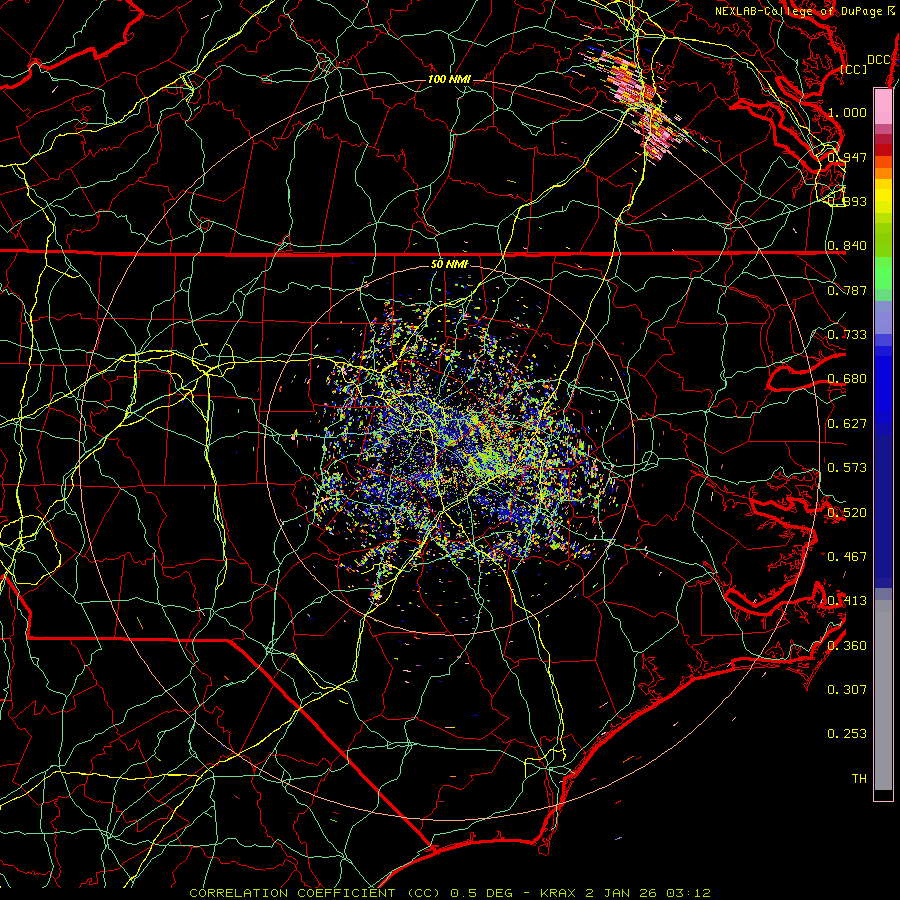Select the 0.360 legend value

[x=847, y=645]
